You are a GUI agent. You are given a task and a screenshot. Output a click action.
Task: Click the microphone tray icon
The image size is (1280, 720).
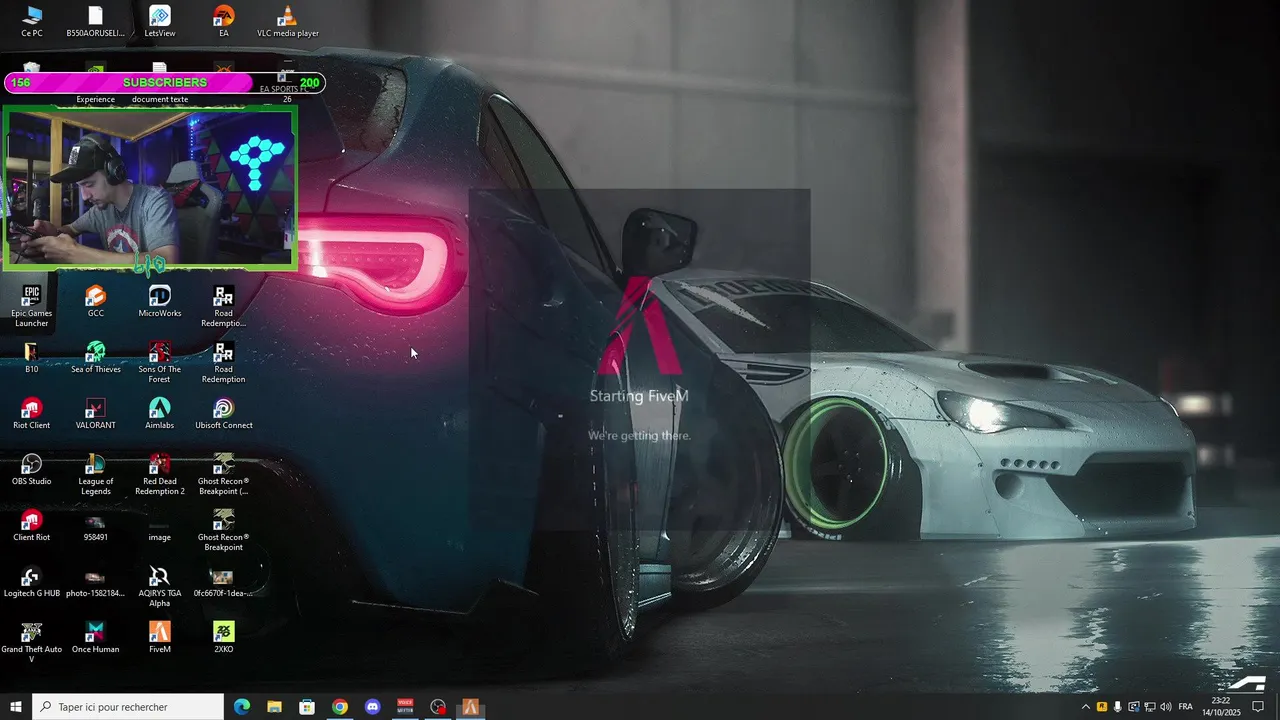tap(1118, 707)
